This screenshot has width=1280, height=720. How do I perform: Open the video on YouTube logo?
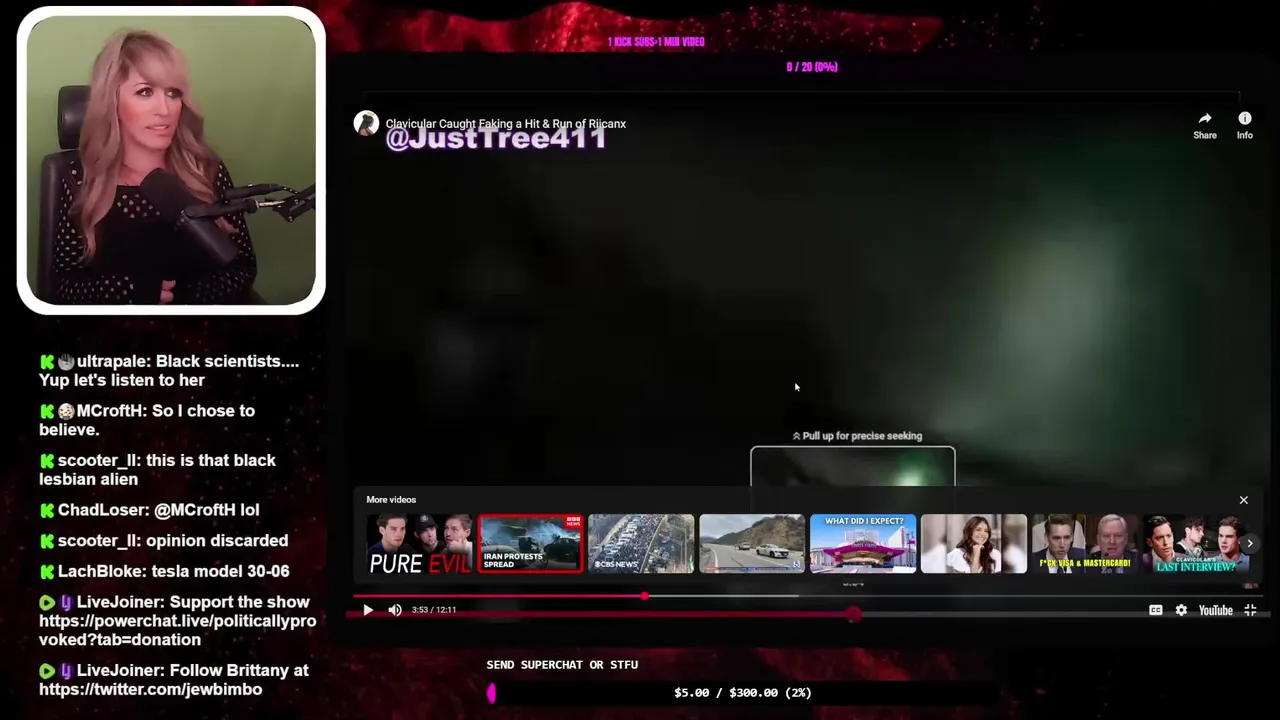(1216, 610)
